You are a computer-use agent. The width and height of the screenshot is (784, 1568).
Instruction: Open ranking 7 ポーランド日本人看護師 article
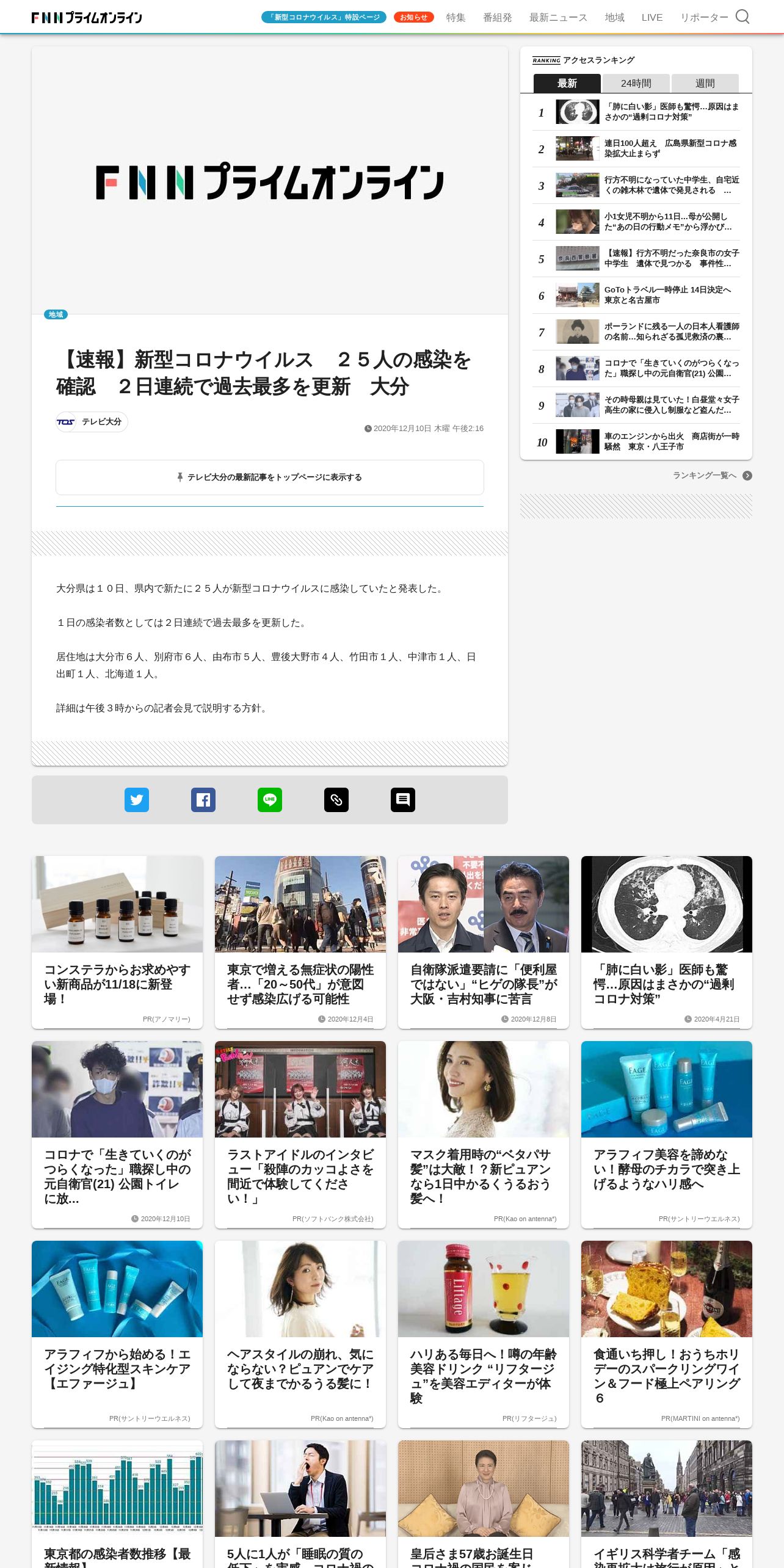point(636,332)
